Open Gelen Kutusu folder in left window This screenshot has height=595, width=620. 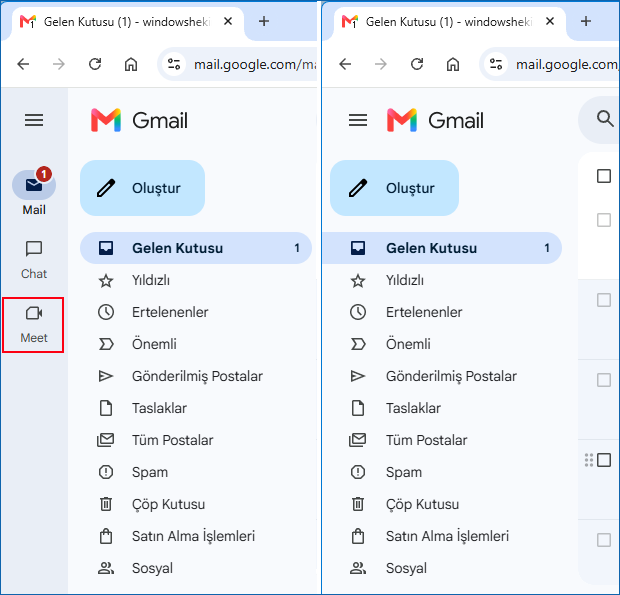click(196, 248)
